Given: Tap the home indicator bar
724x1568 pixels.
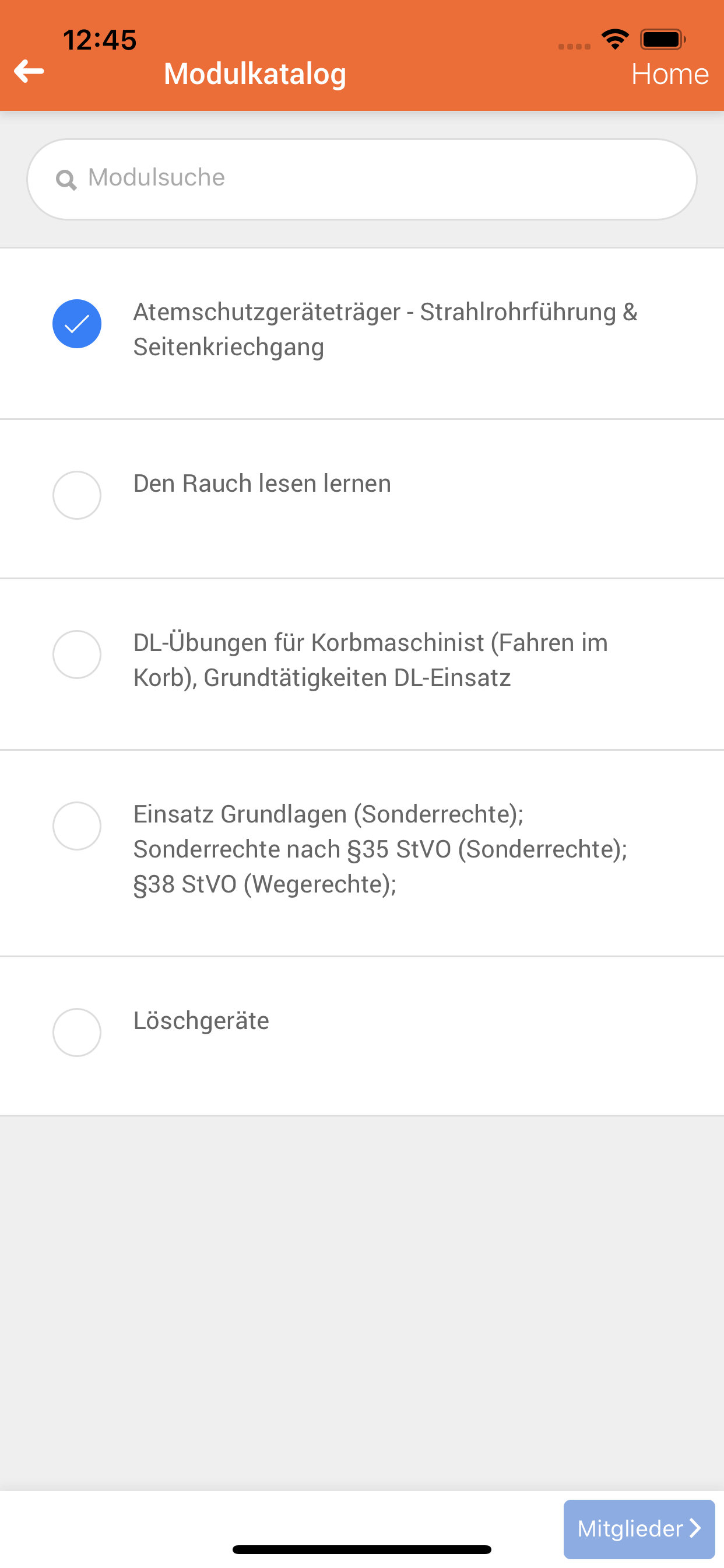Looking at the screenshot, I should [x=362, y=1549].
